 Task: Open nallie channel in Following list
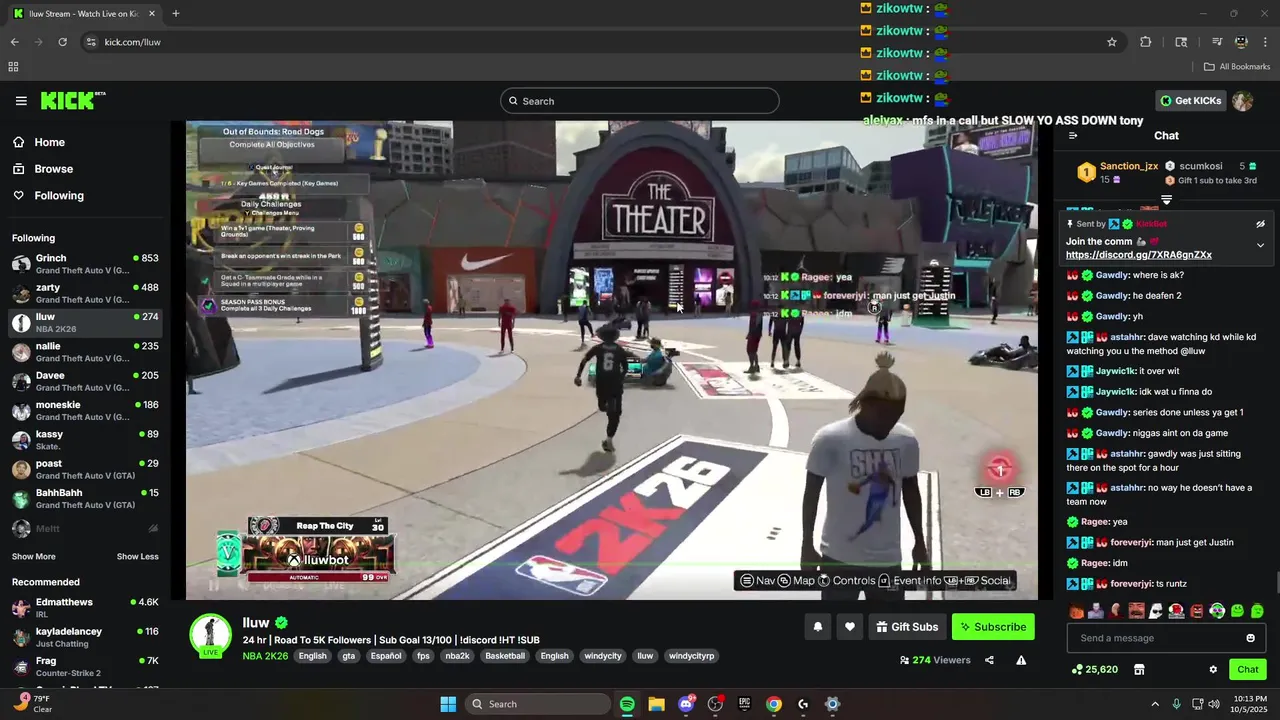pyautogui.click(x=85, y=352)
